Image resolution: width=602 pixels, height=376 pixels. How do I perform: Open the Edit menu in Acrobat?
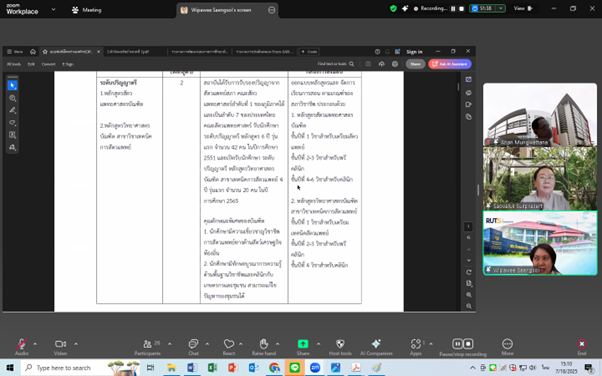(x=31, y=64)
